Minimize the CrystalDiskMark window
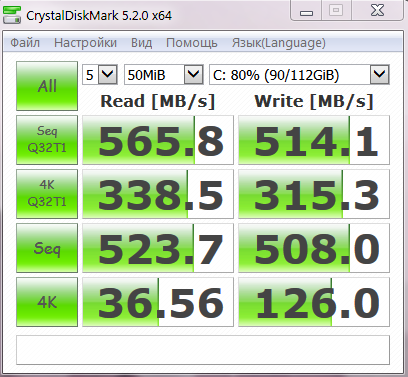 (x=306, y=11)
